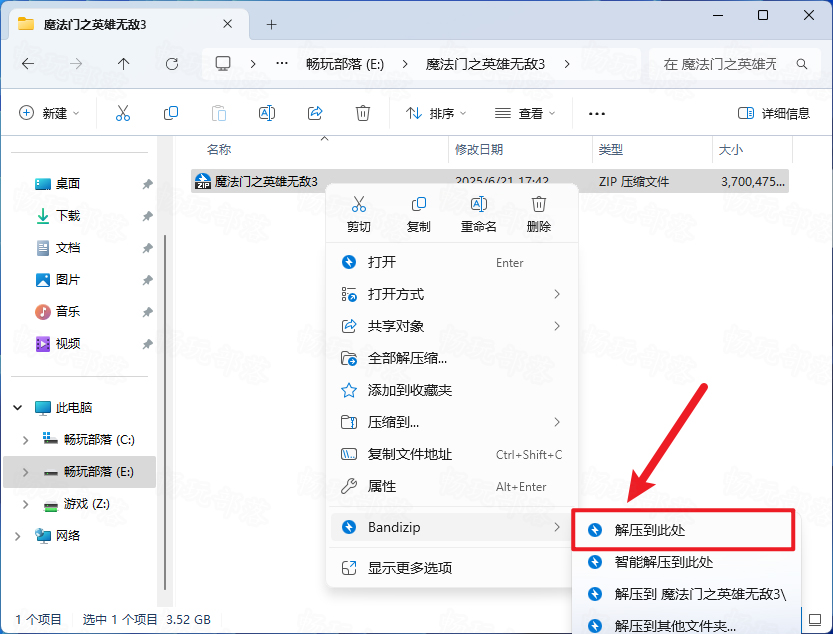Select 畅玩部落 (E:) in the sidebar

[80, 472]
